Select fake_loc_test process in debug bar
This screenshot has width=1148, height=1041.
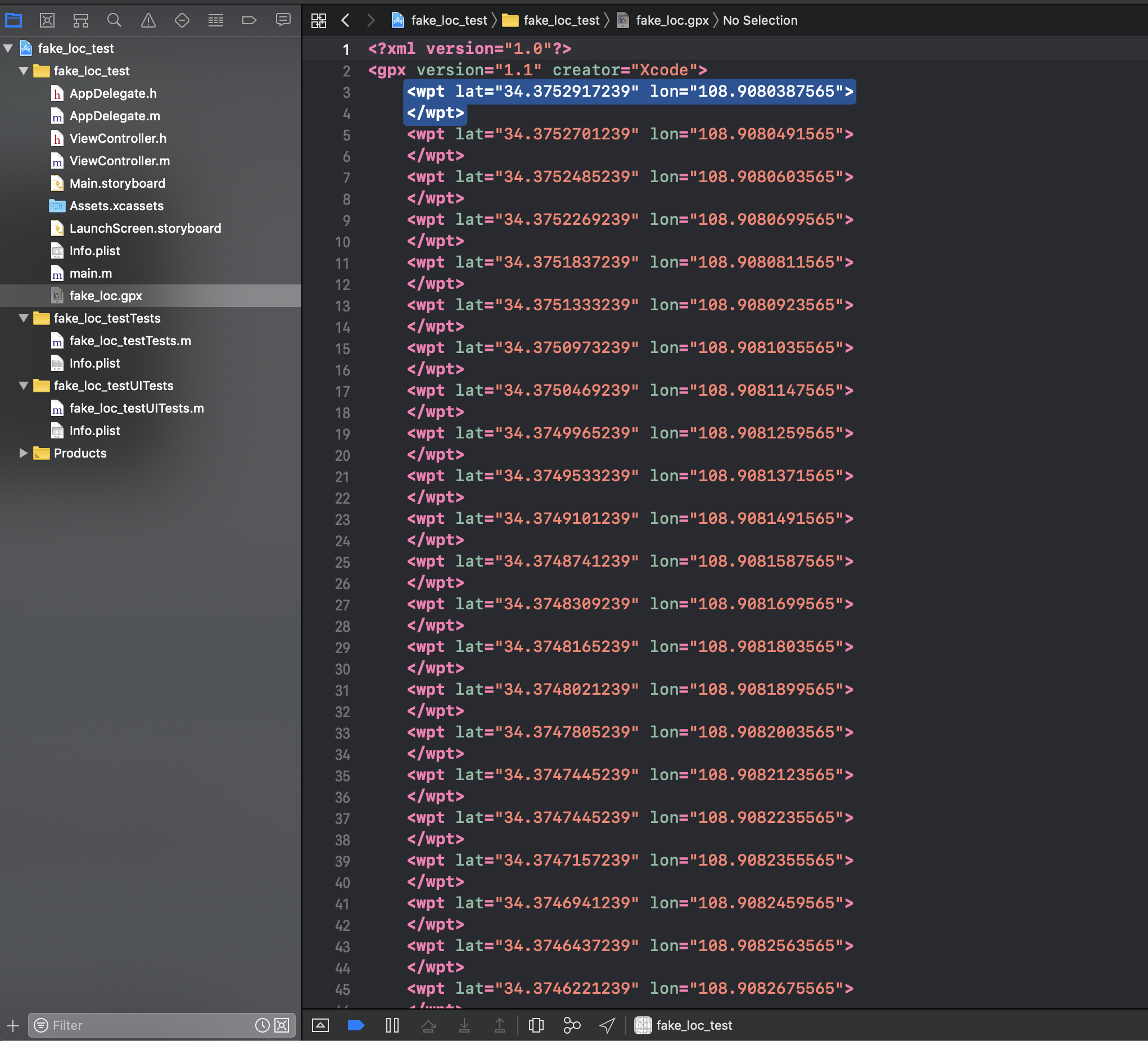(x=683, y=1025)
